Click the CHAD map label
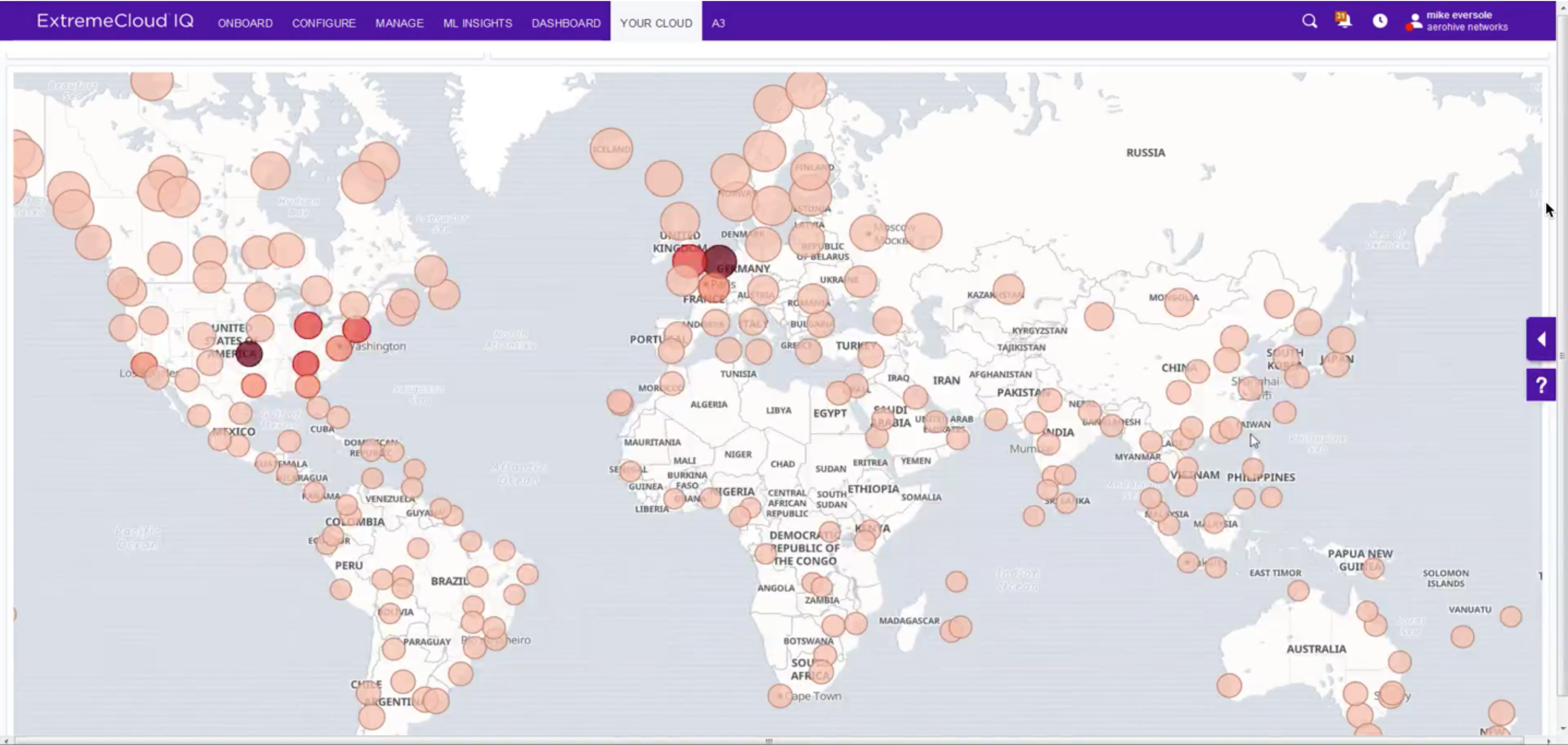1568x745 pixels. coord(782,464)
